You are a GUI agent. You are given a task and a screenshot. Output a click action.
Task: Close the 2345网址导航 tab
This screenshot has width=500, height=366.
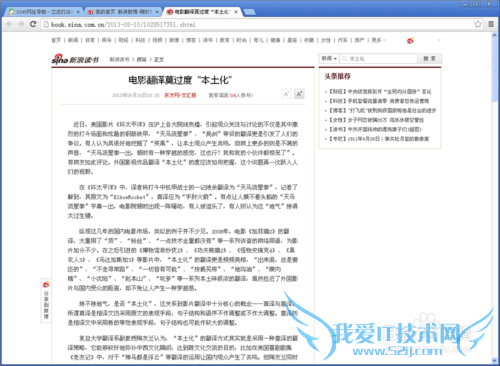78,12
